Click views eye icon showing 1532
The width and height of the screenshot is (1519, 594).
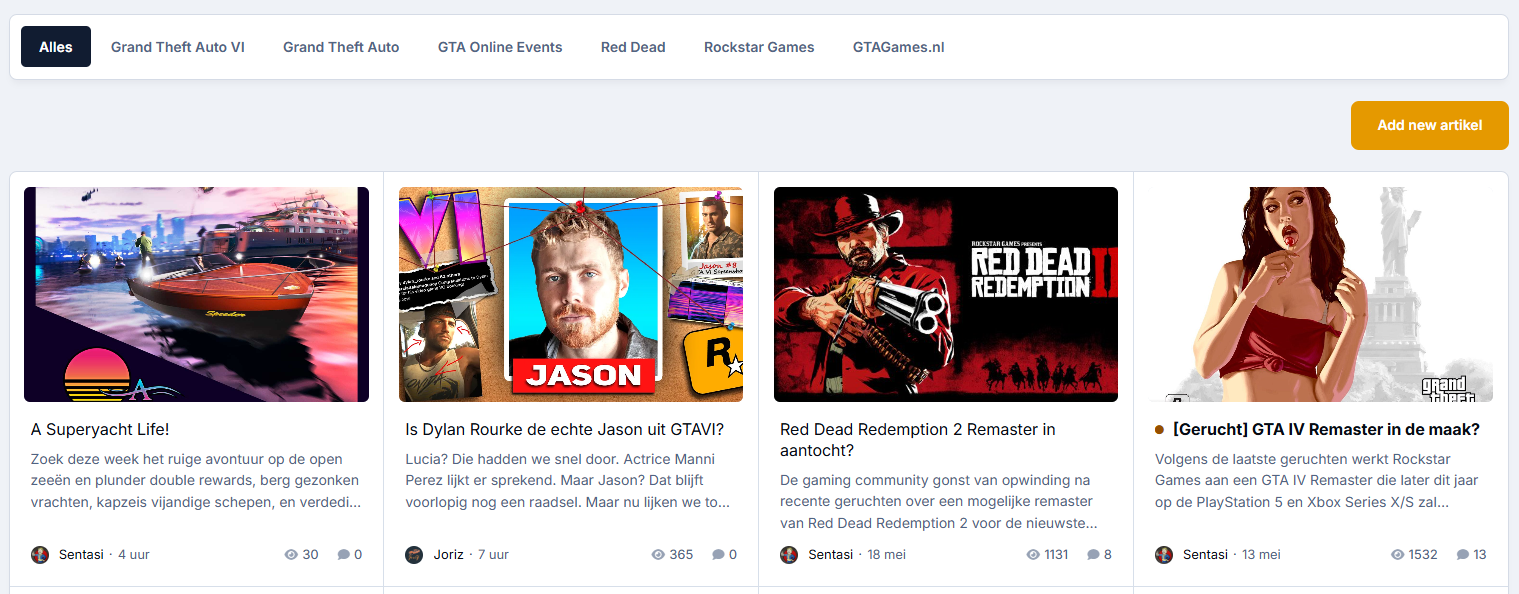pos(1399,554)
